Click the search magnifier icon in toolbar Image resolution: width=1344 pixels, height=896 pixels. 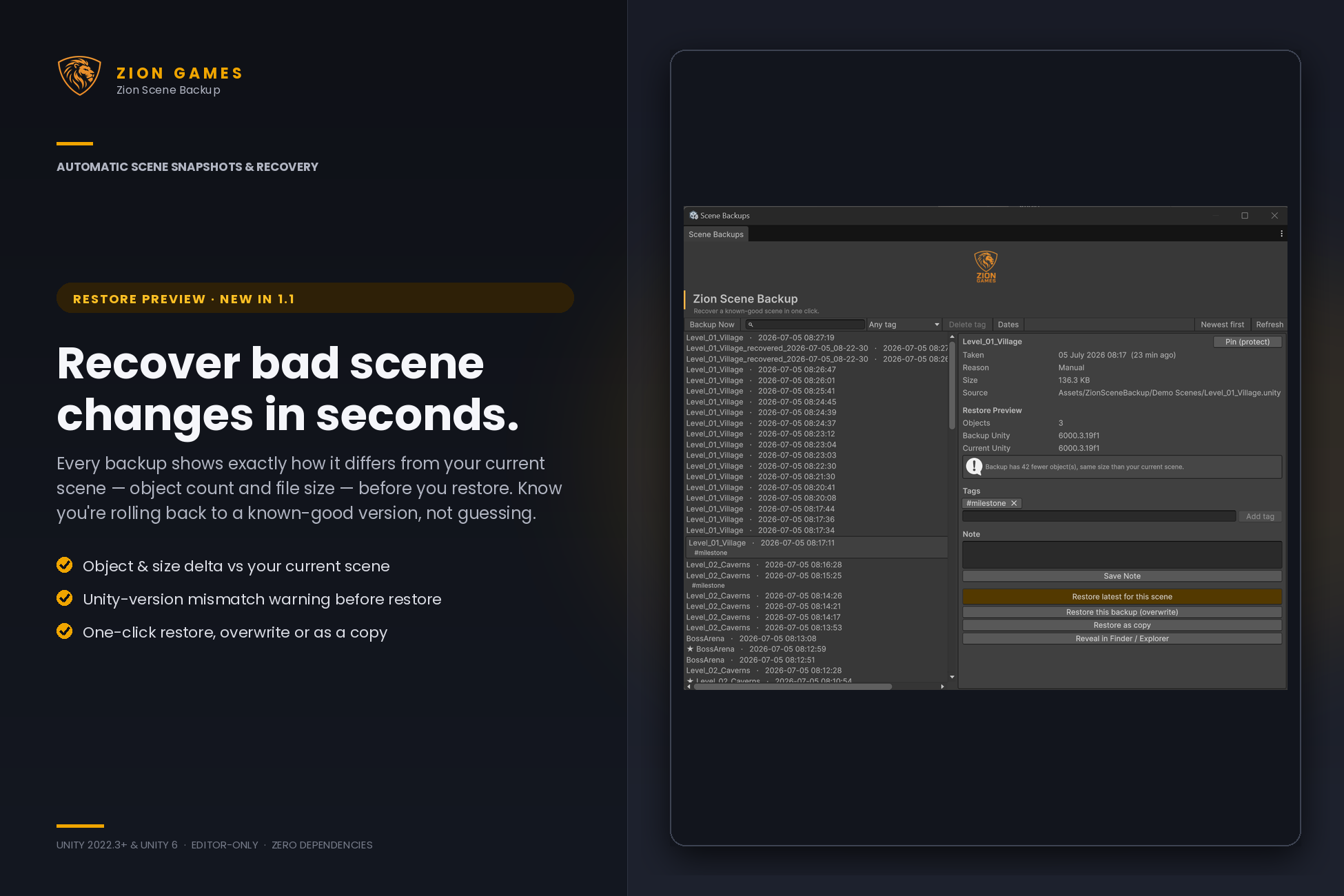click(x=751, y=325)
